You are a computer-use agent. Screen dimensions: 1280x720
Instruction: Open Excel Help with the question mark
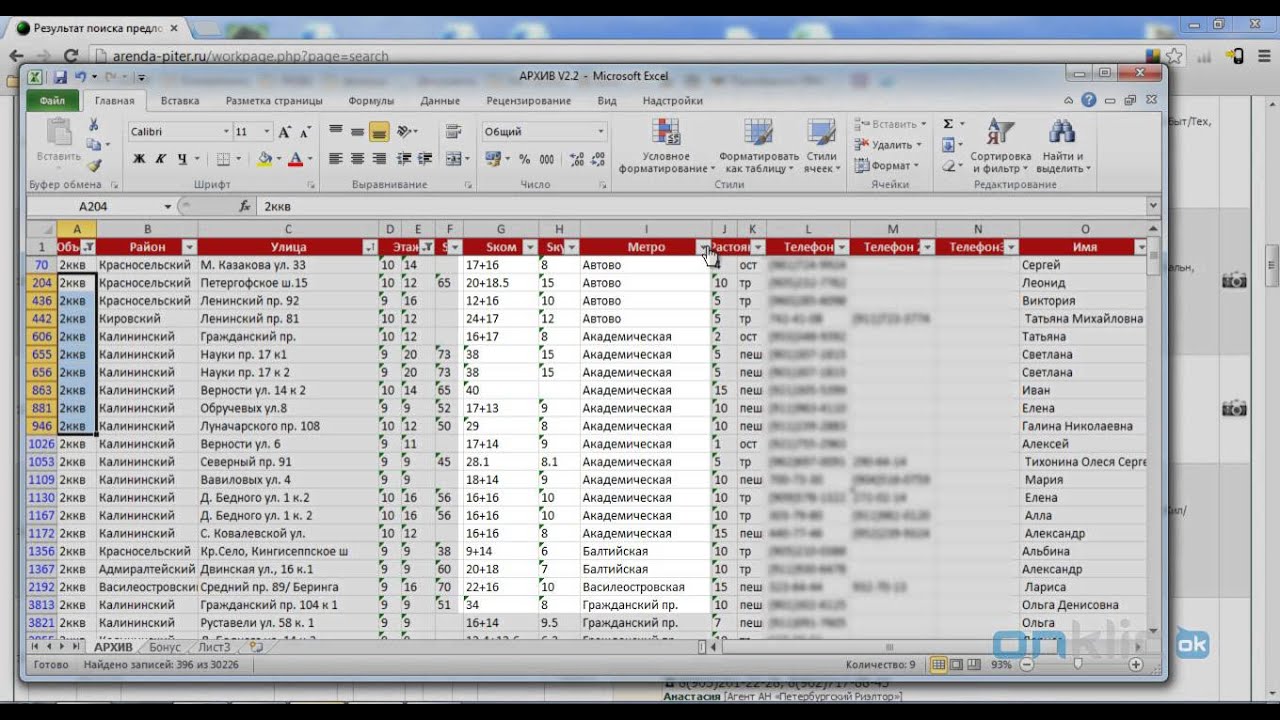pyautogui.click(x=1089, y=100)
